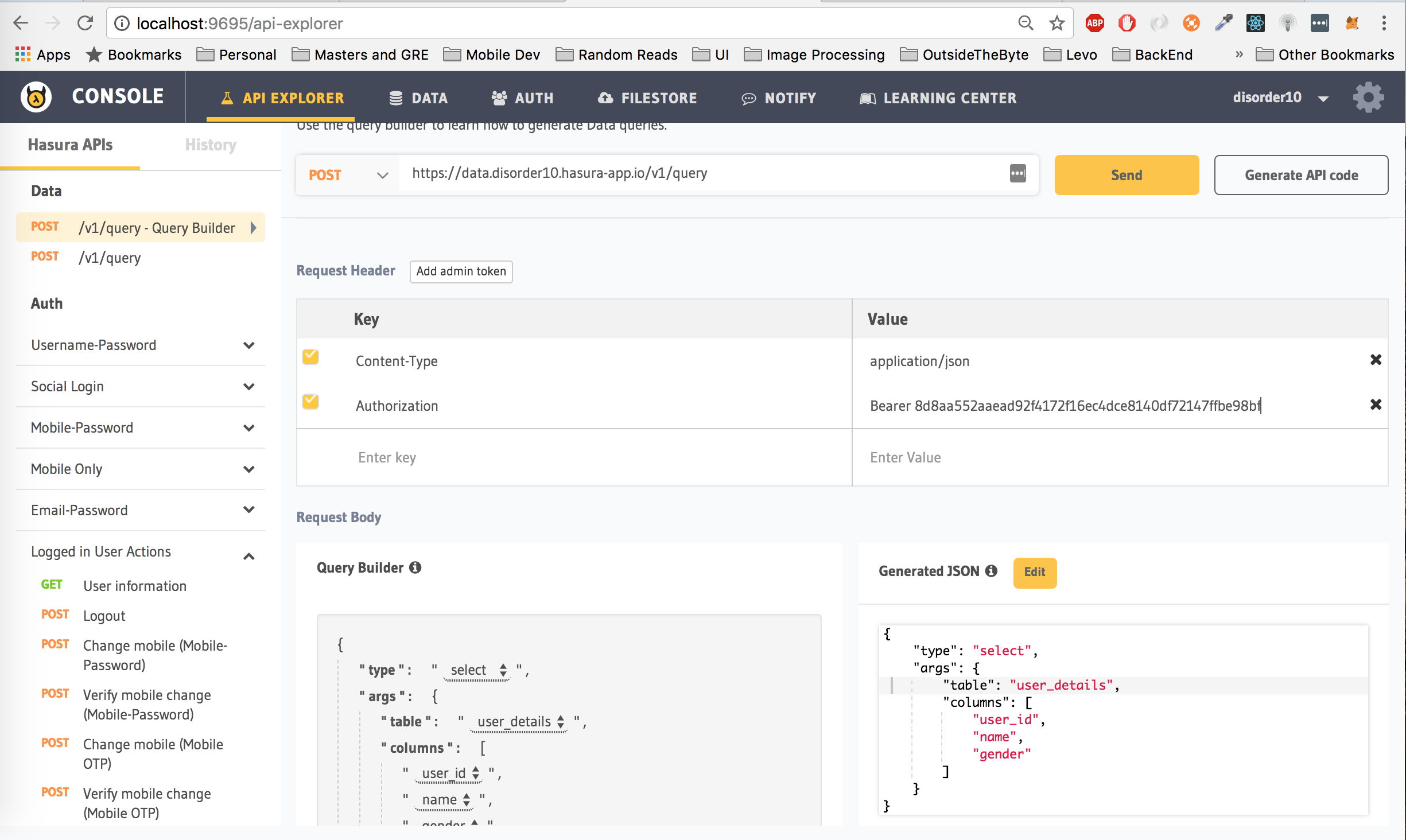The width and height of the screenshot is (1406, 840).
Task: Uncheck the Authorization header checkbox
Action: (x=310, y=401)
